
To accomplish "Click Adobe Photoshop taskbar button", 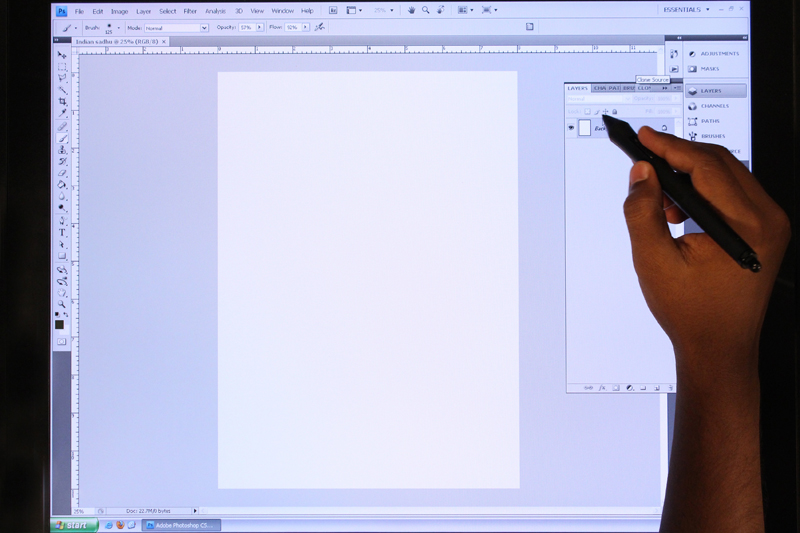I will [x=180, y=524].
